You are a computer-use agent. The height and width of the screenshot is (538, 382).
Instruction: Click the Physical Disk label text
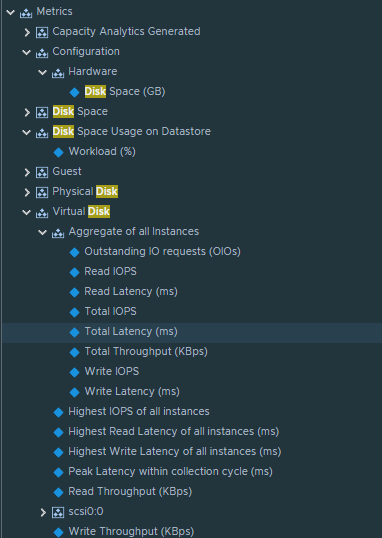[x=85, y=191]
